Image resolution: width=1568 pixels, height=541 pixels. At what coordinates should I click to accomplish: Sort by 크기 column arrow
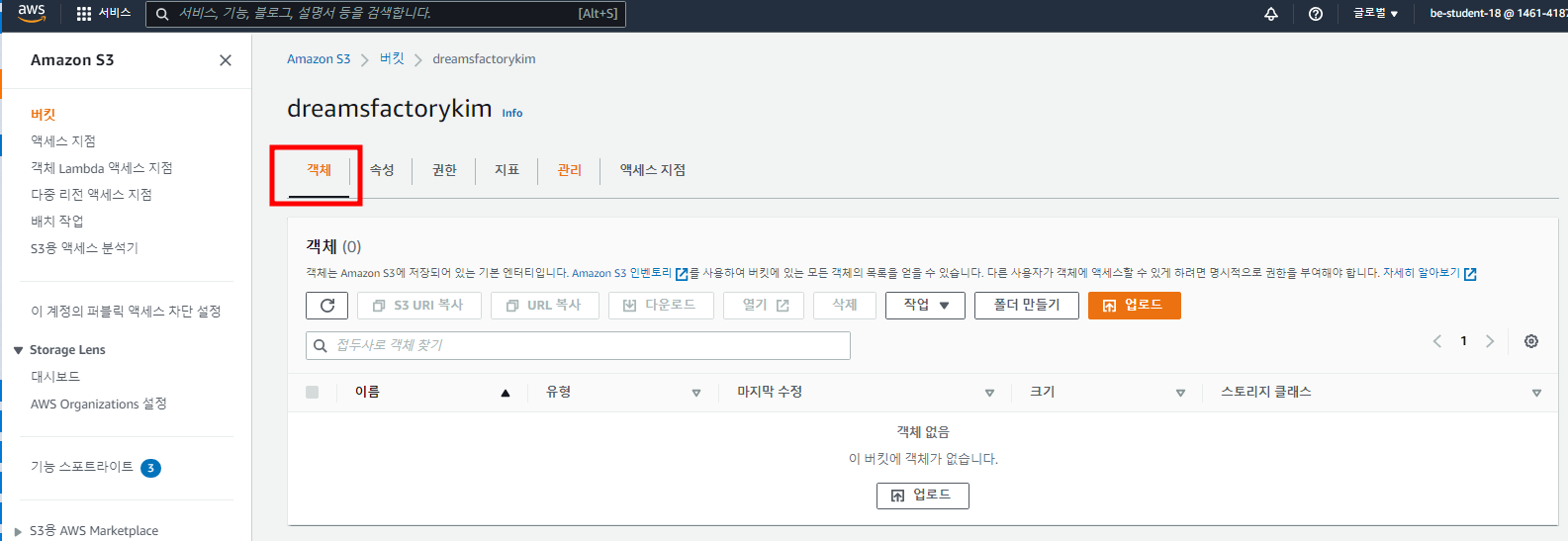pyautogui.click(x=1180, y=394)
